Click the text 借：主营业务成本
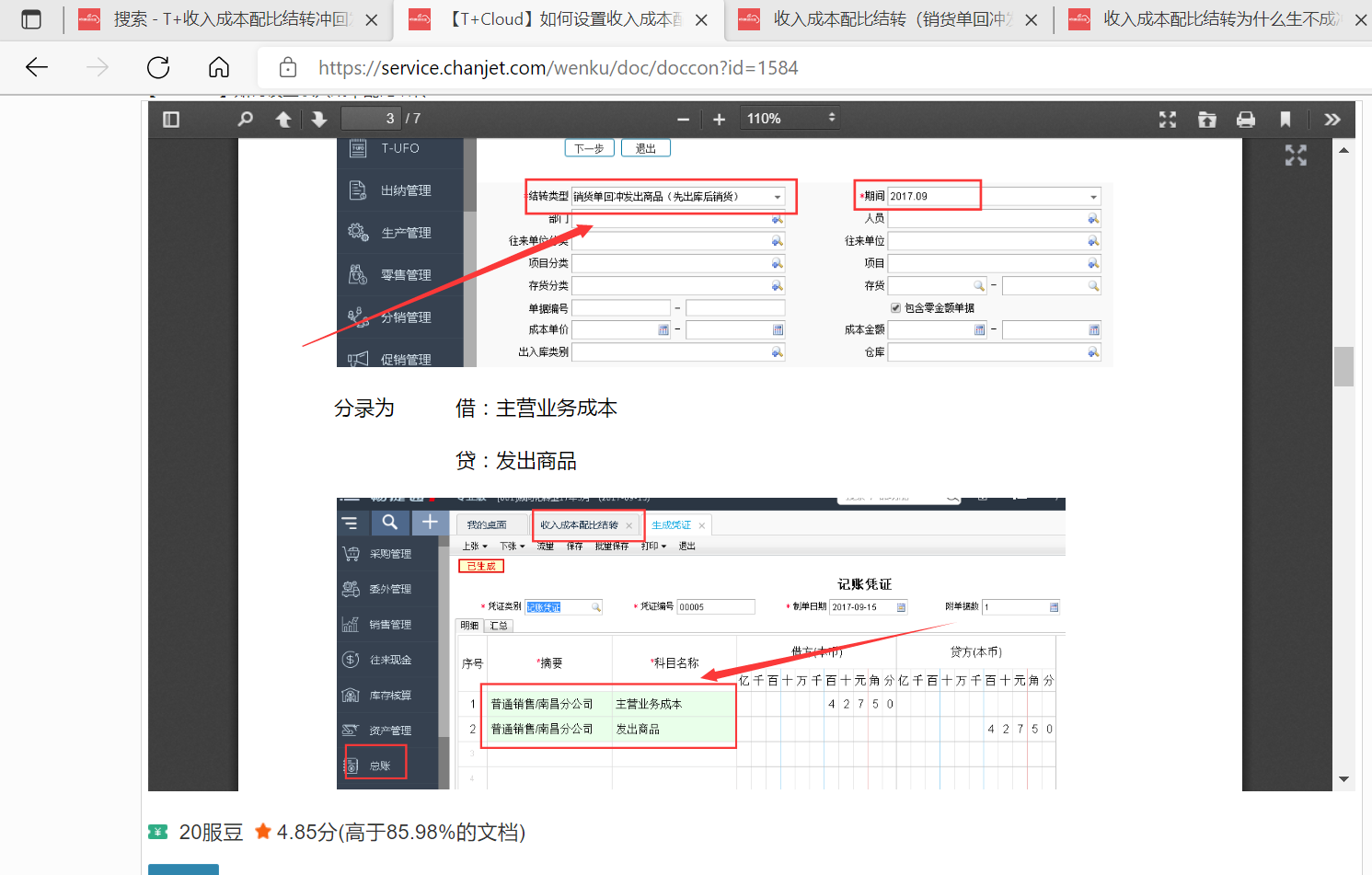Image resolution: width=1372 pixels, height=875 pixels. point(536,408)
